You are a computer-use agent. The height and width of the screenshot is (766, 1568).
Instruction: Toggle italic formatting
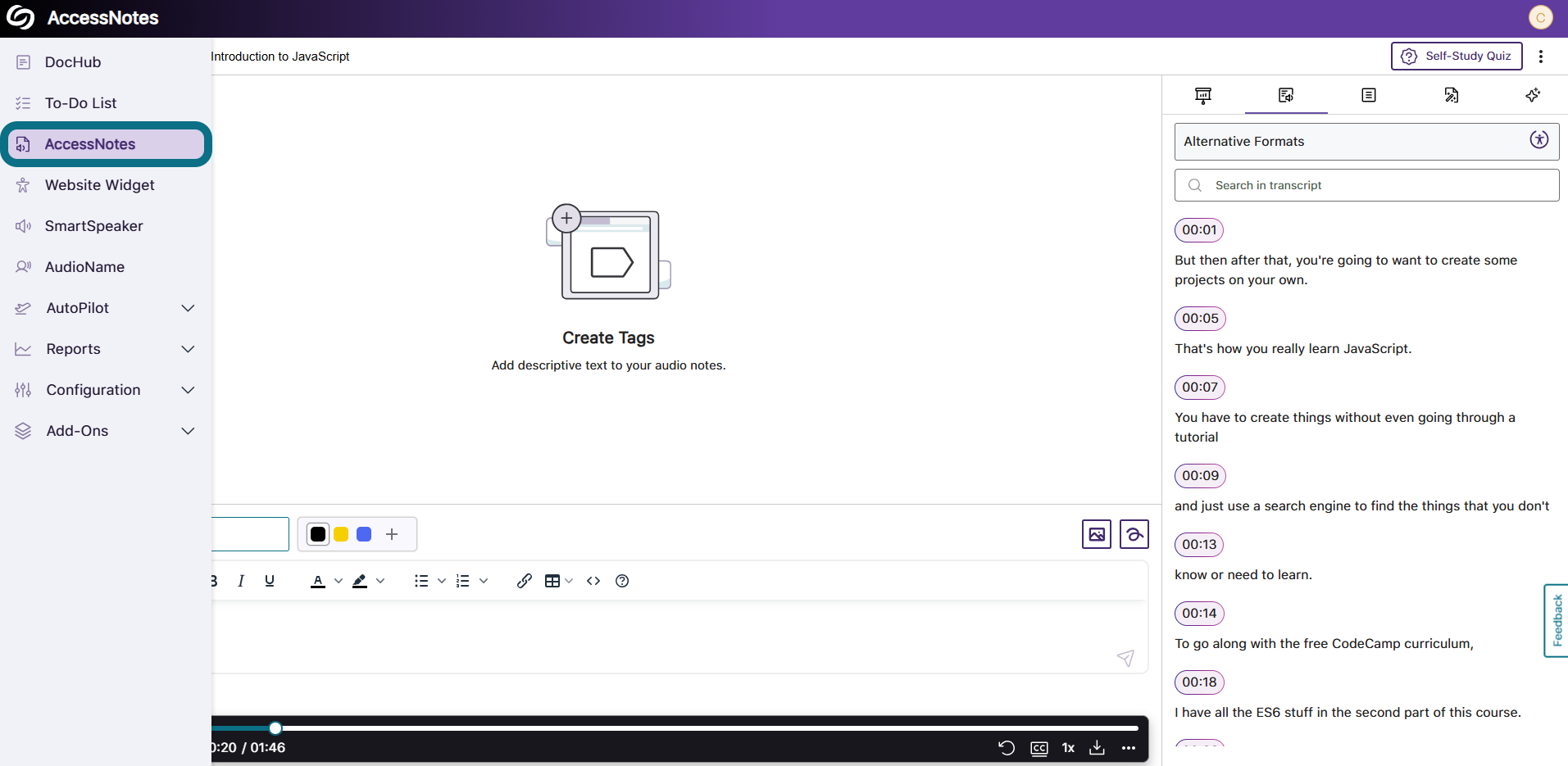pyautogui.click(x=241, y=581)
